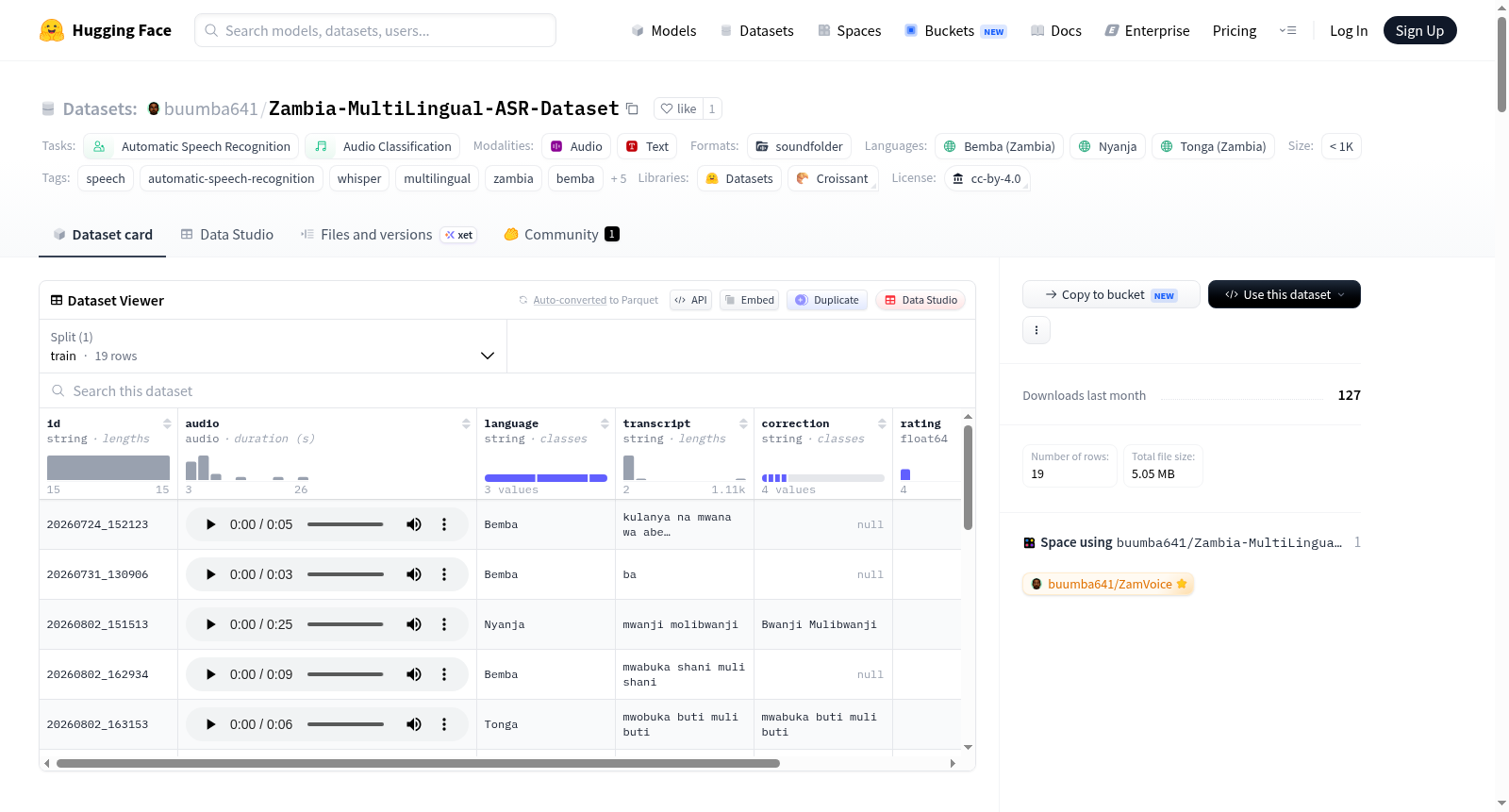This screenshot has height=812, width=1509.
Task: Click the Croissant library tag
Action: pyautogui.click(x=832, y=178)
